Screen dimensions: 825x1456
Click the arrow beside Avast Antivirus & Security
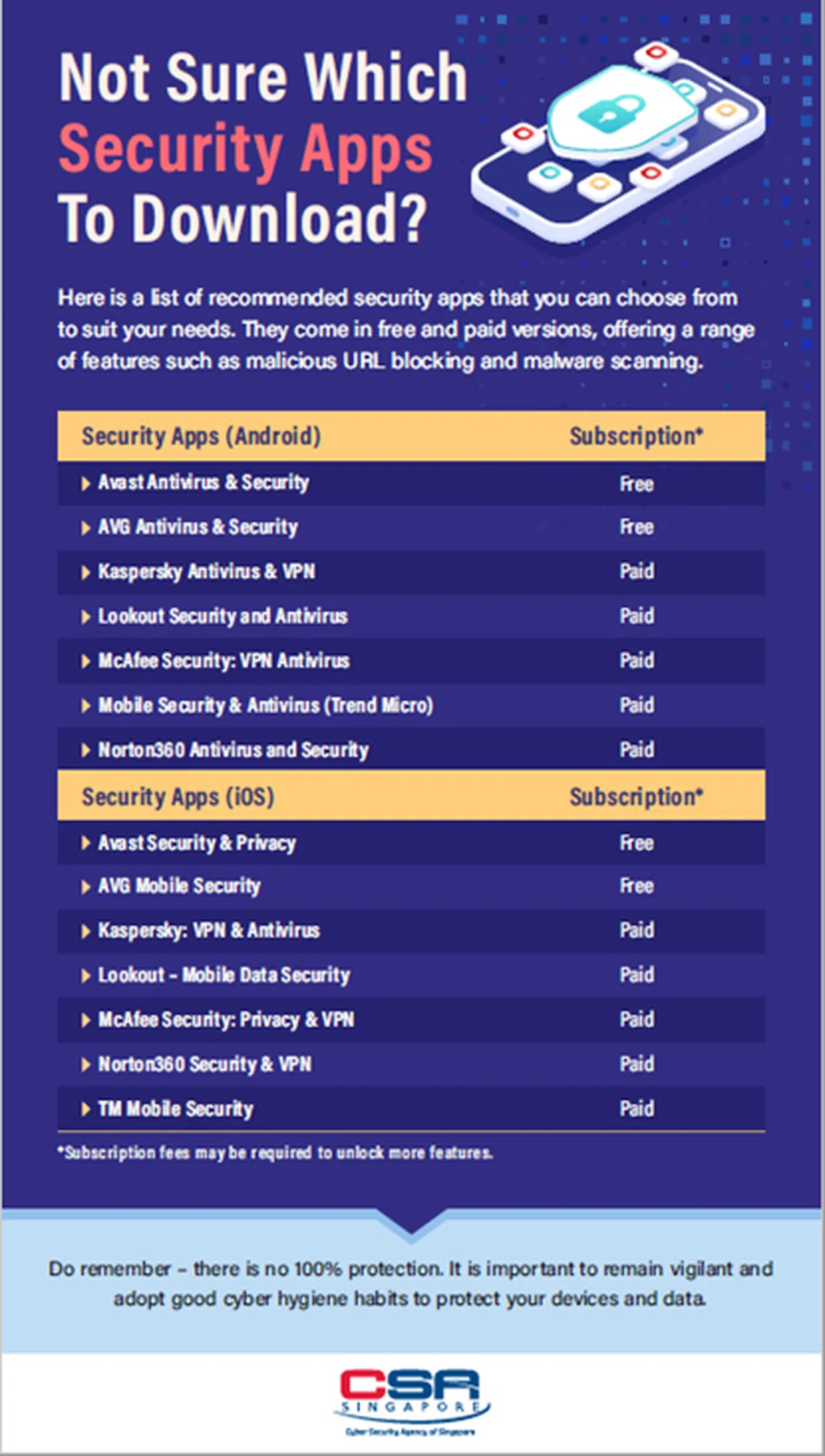85,483
